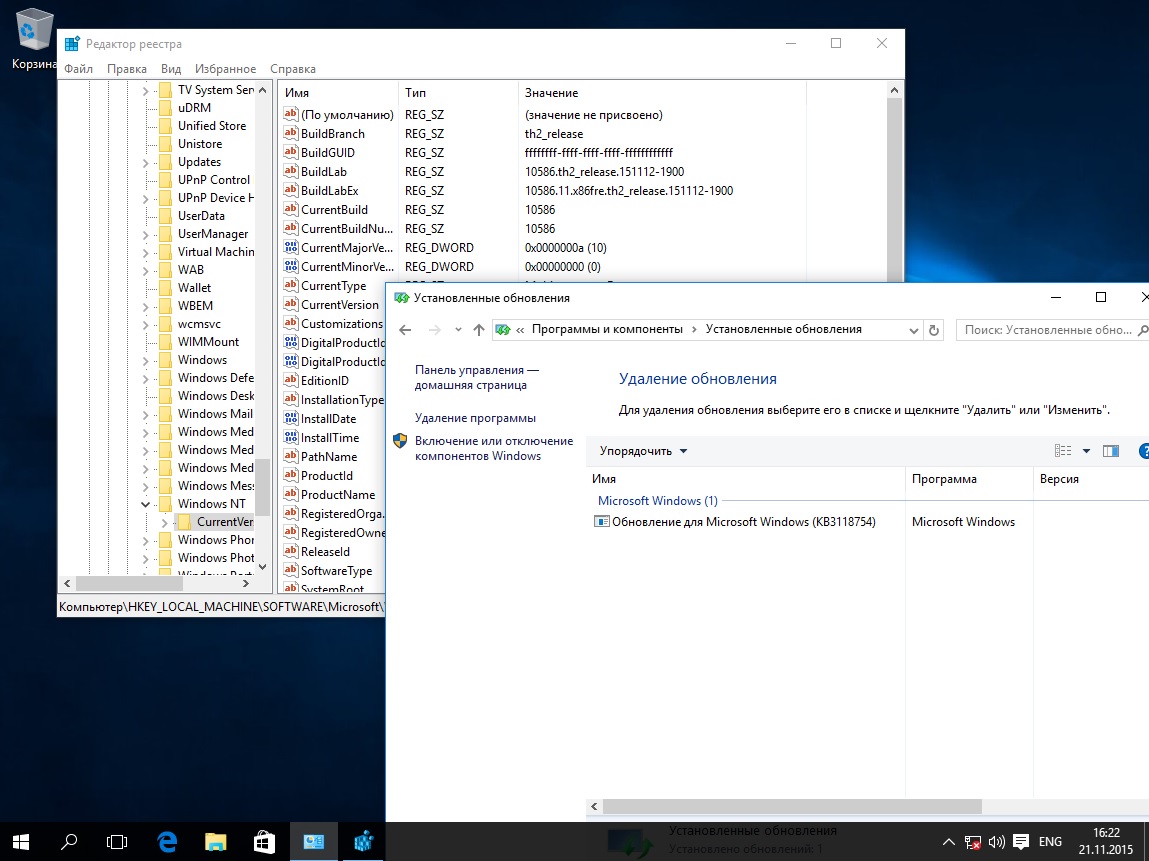
Task: Sort updates by Версия column
Action: point(1090,479)
